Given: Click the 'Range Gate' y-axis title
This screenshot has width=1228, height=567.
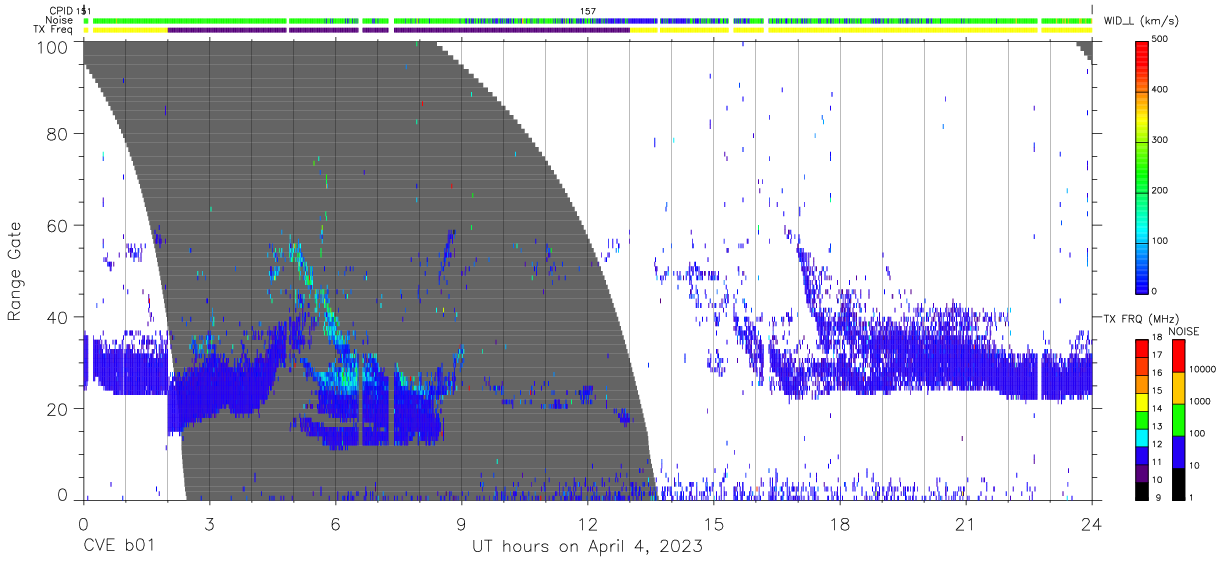Looking at the screenshot, I should (x=16, y=272).
